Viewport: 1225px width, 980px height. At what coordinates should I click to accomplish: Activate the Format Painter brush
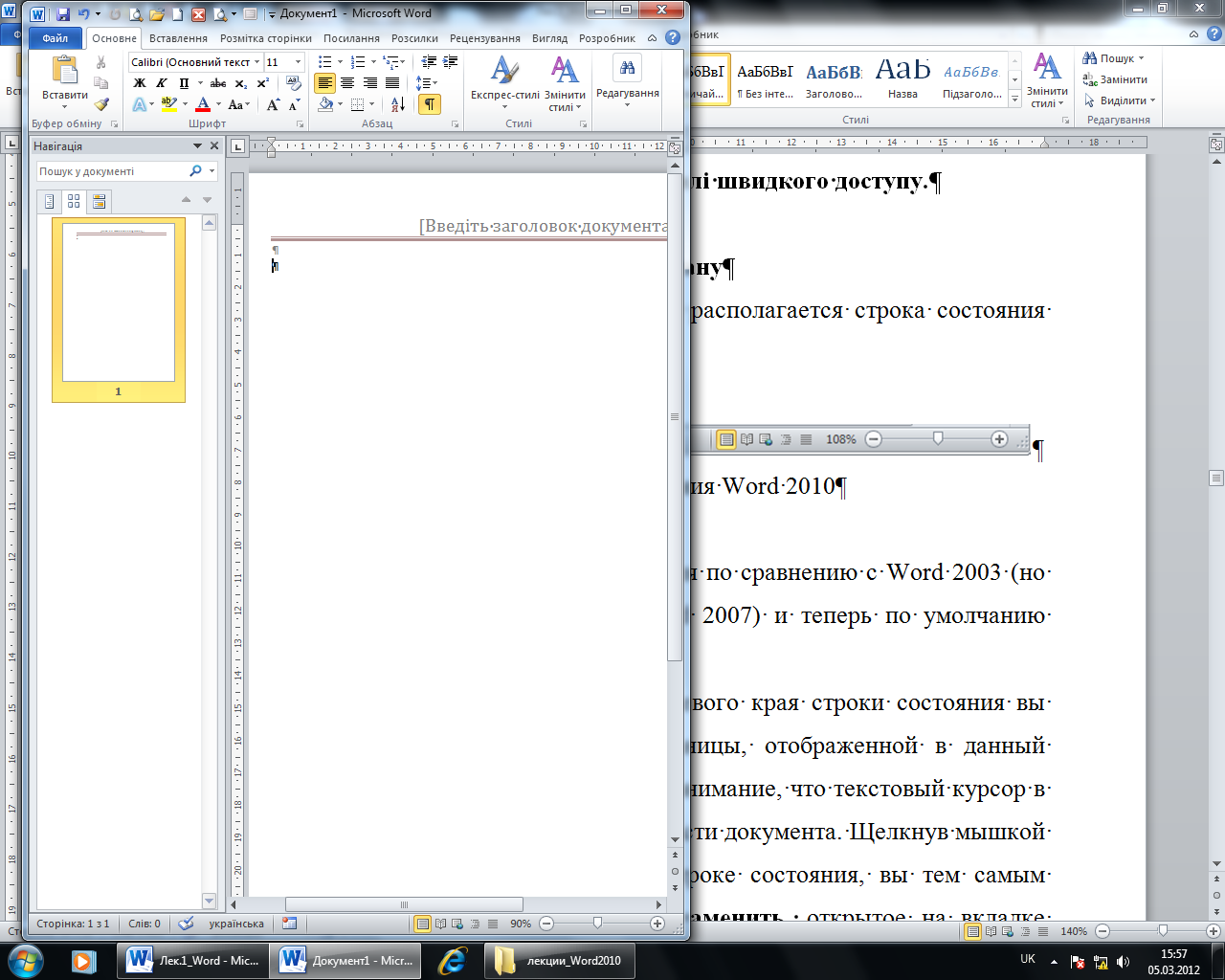coord(101,104)
